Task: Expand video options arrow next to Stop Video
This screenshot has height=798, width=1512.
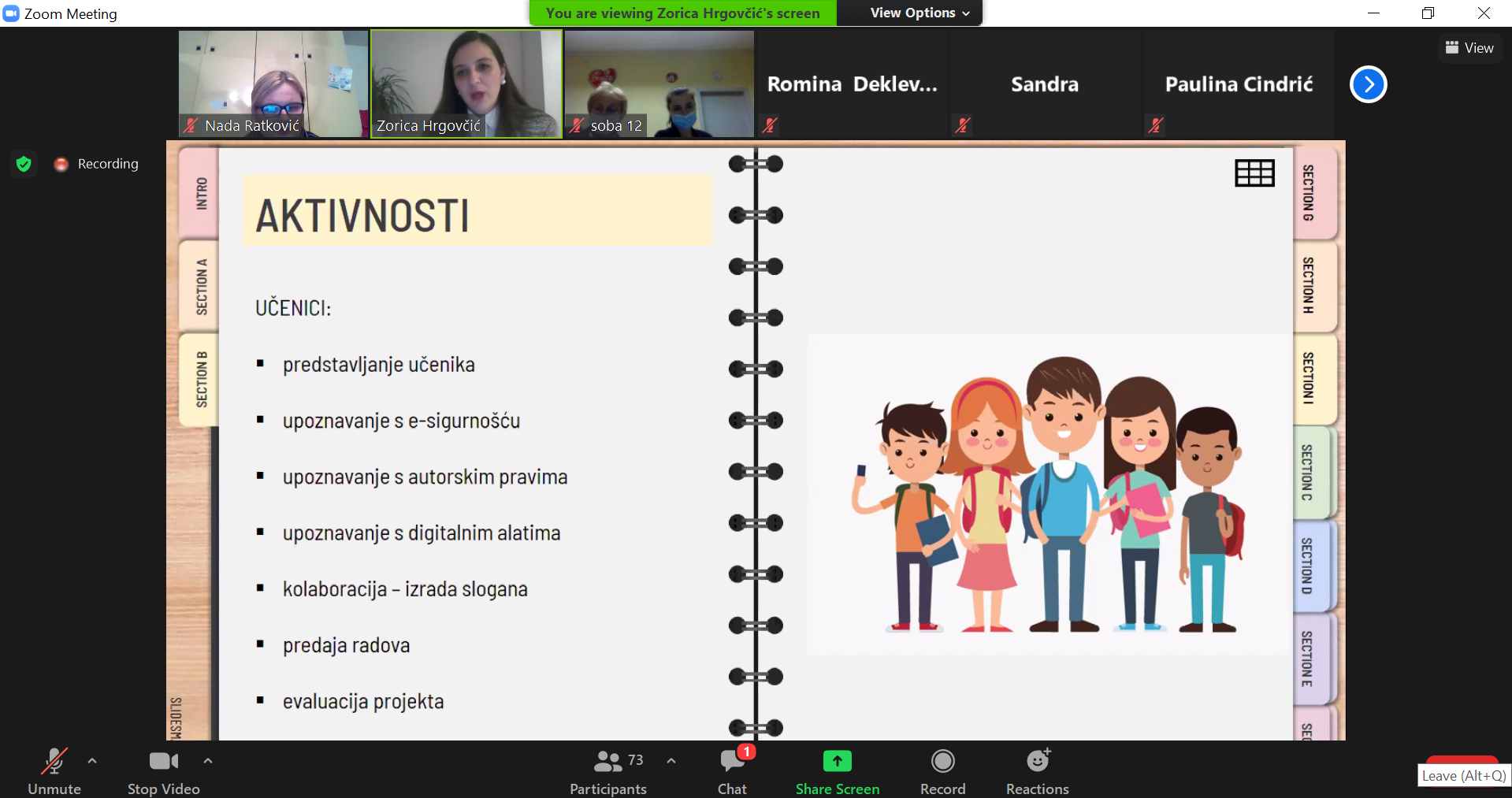Action: tap(208, 761)
